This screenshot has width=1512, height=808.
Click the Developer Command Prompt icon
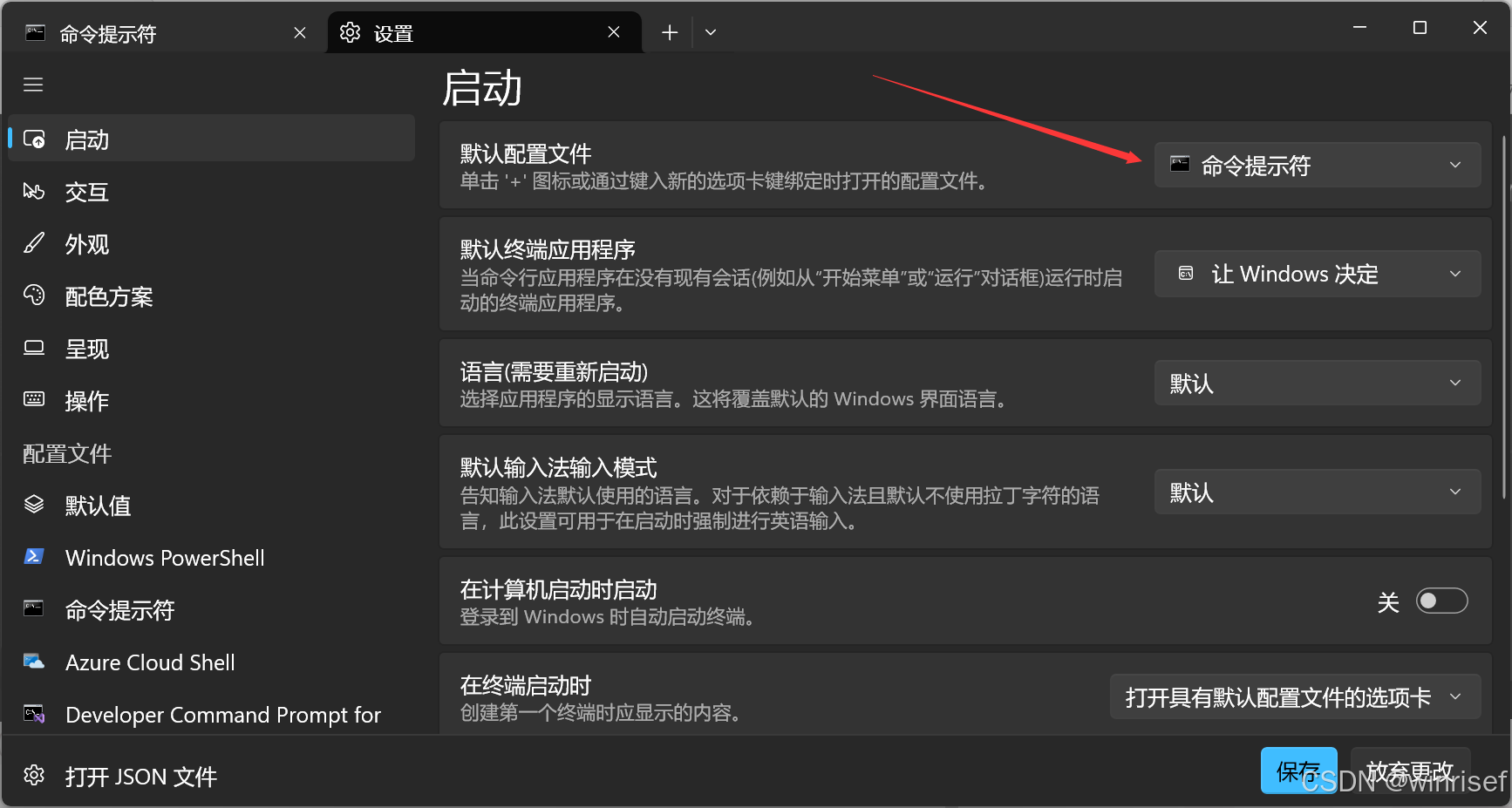point(34,714)
